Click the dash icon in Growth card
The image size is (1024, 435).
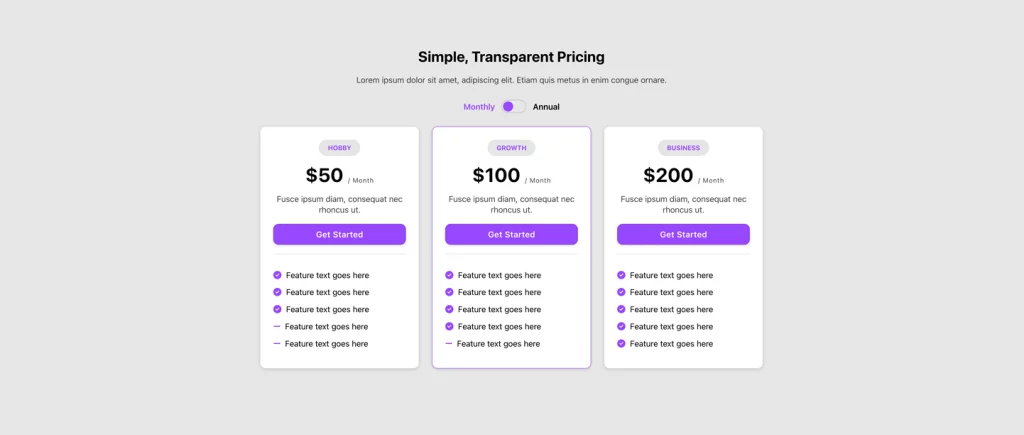click(x=449, y=343)
